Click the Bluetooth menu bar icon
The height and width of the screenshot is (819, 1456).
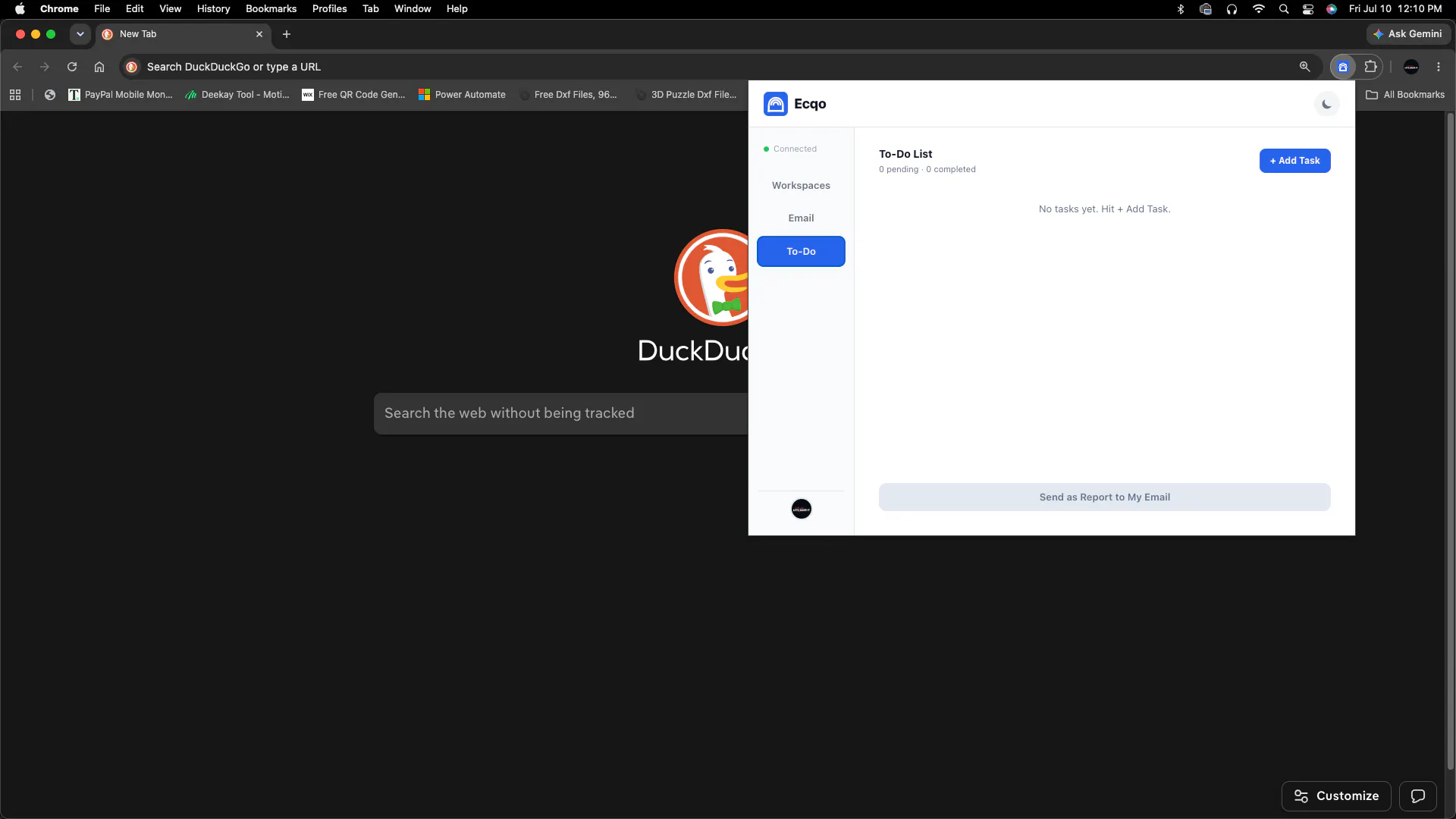[x=1181, y=9]
